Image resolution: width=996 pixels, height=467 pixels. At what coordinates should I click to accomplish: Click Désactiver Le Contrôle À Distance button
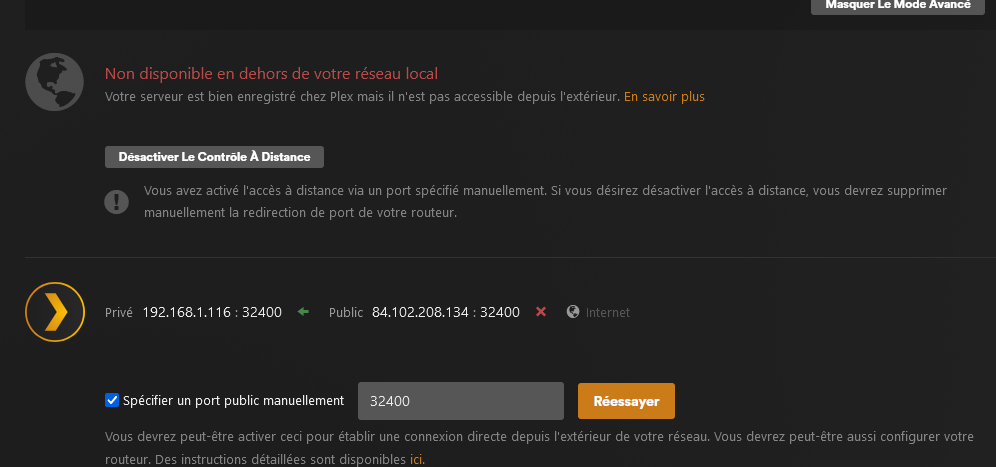click(x=214, y=157)
